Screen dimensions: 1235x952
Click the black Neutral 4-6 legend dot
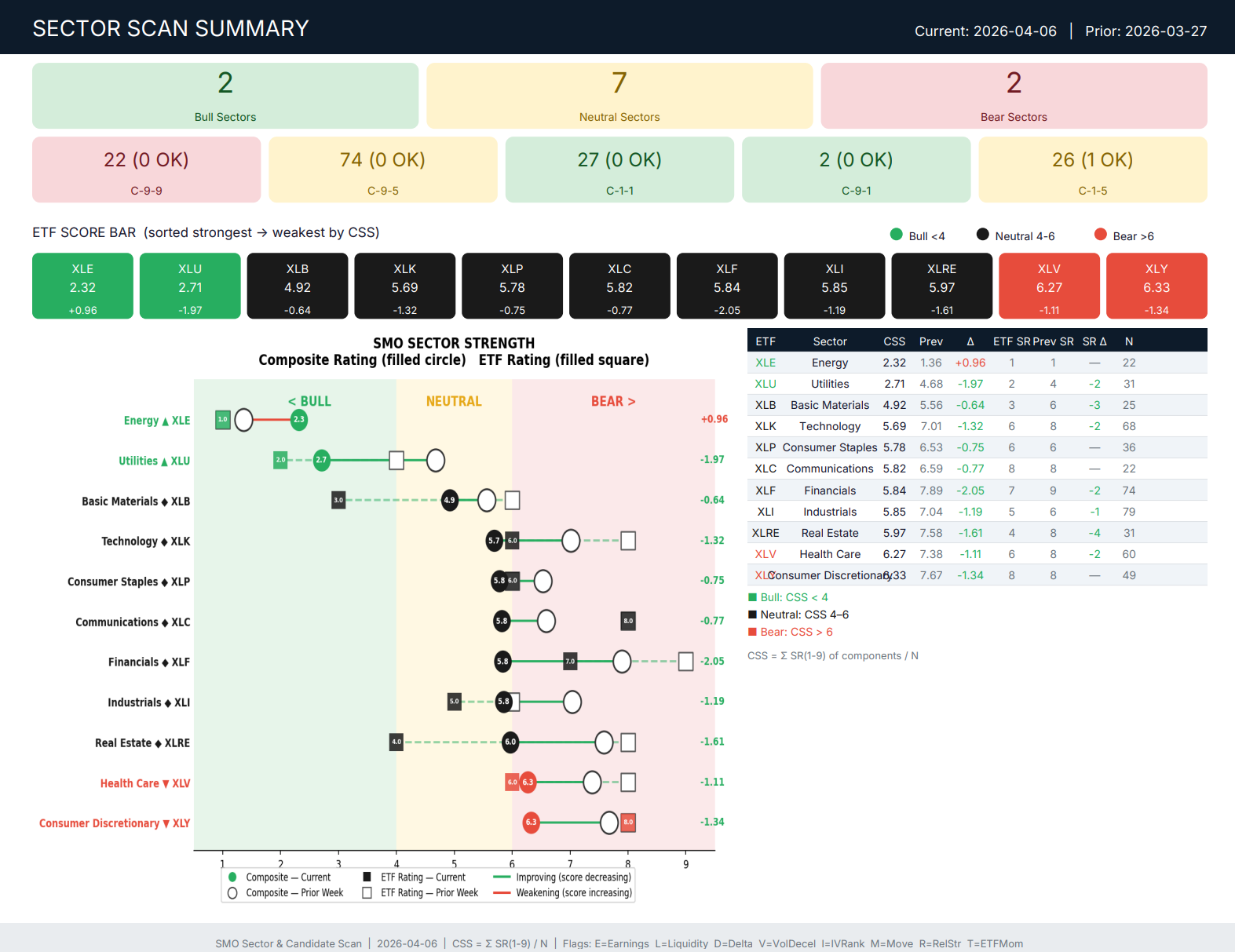982,234
